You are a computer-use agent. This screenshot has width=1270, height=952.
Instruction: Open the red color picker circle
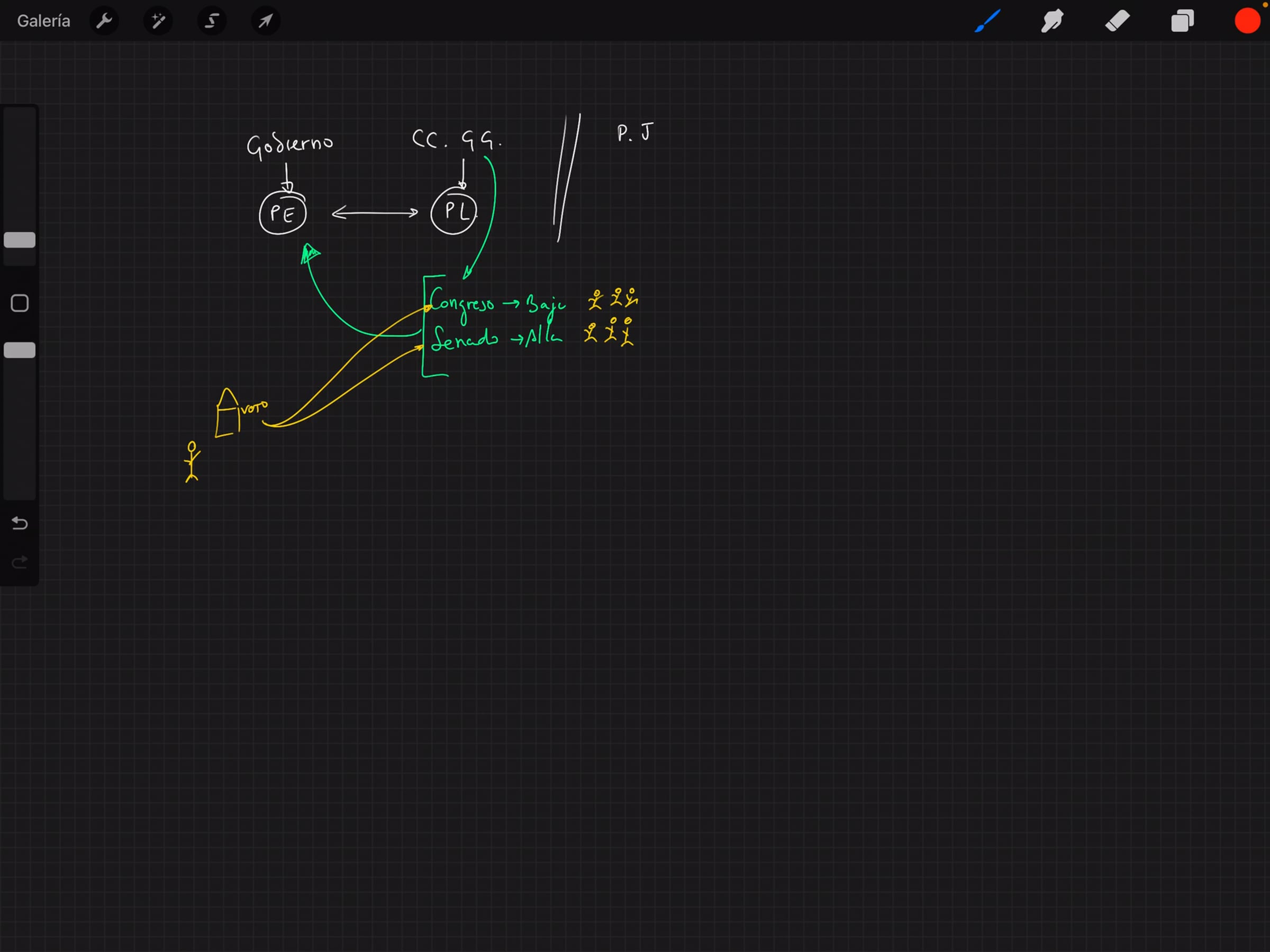point(1247,21)
